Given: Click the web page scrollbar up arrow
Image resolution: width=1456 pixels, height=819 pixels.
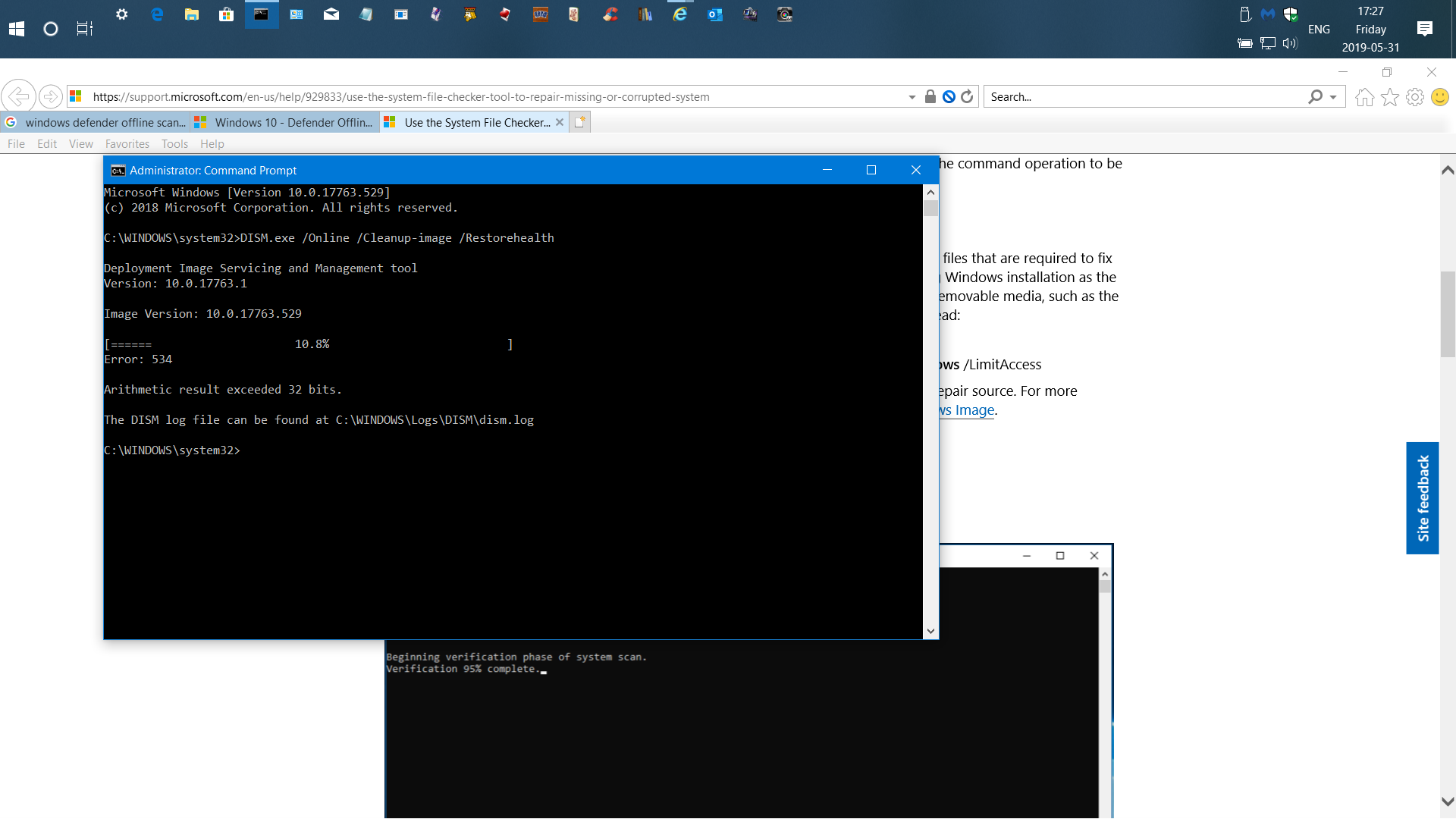Looking at the screenshot, I should (1448, 171).
